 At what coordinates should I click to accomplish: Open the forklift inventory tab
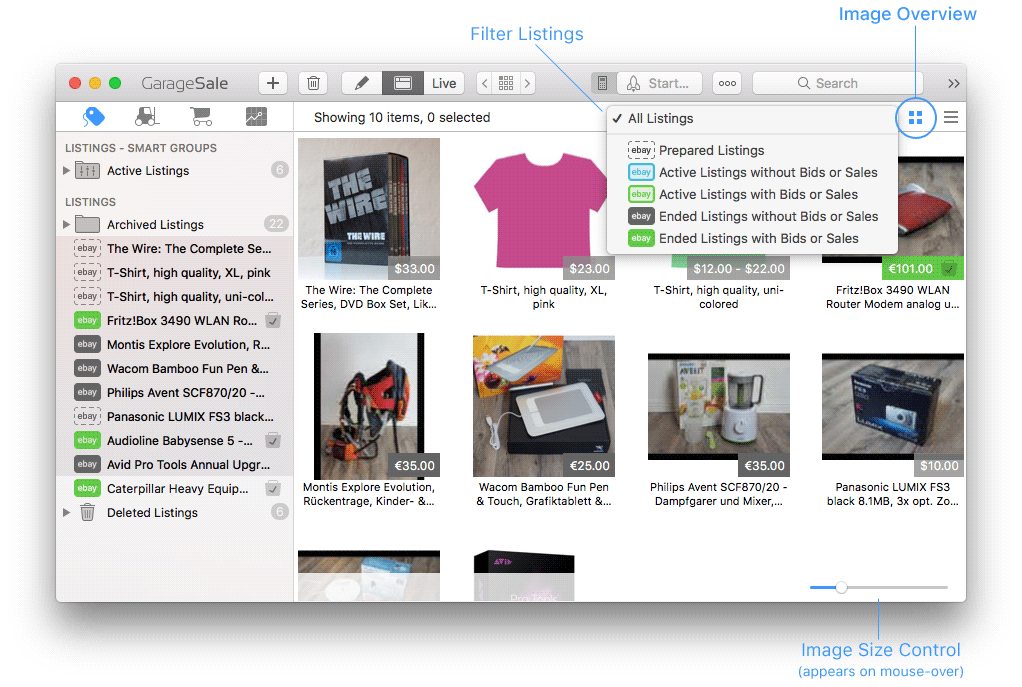tap(147, 117)
